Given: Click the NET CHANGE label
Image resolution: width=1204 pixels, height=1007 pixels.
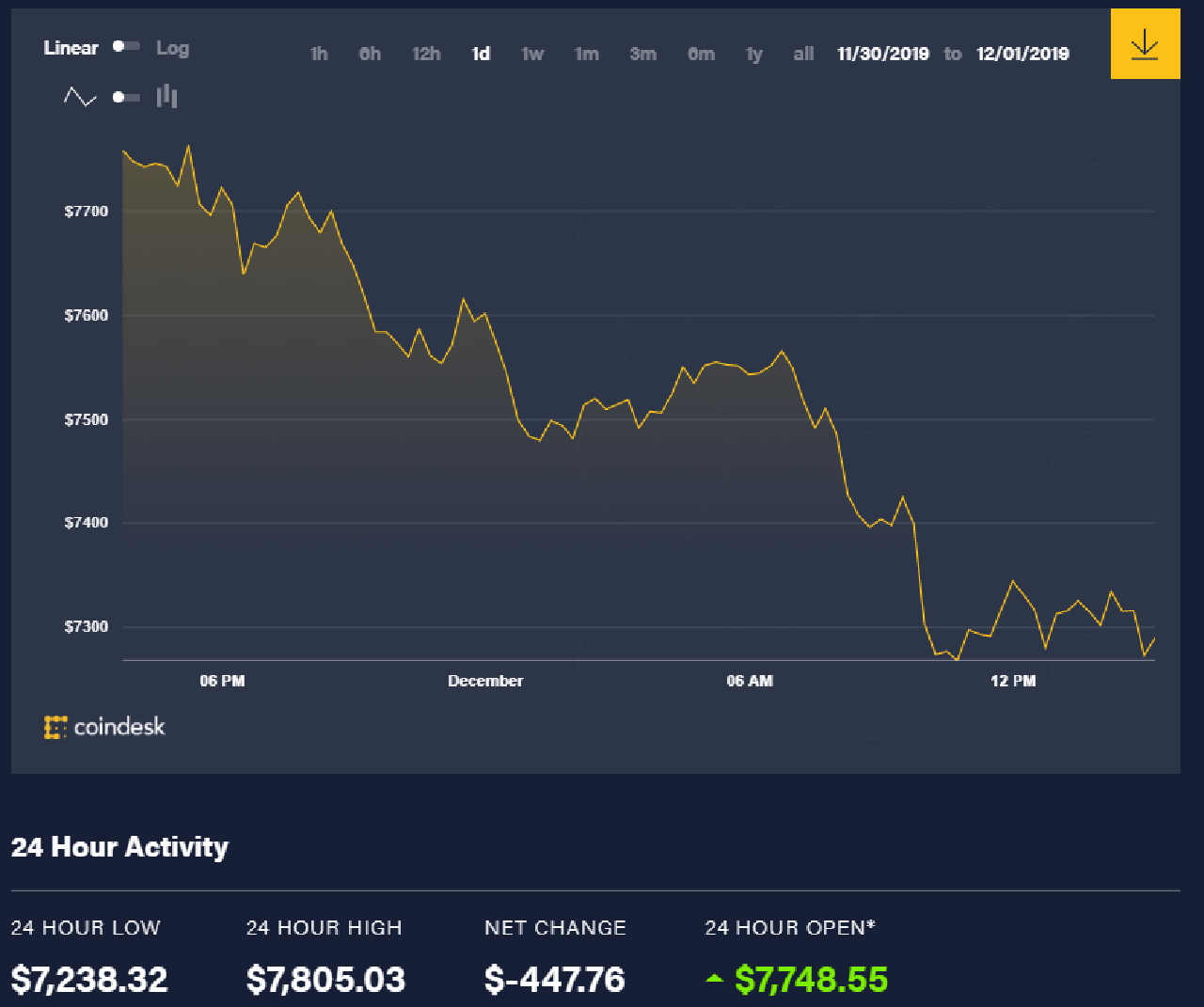Looking at the screenshot, I should coord(555,928).
